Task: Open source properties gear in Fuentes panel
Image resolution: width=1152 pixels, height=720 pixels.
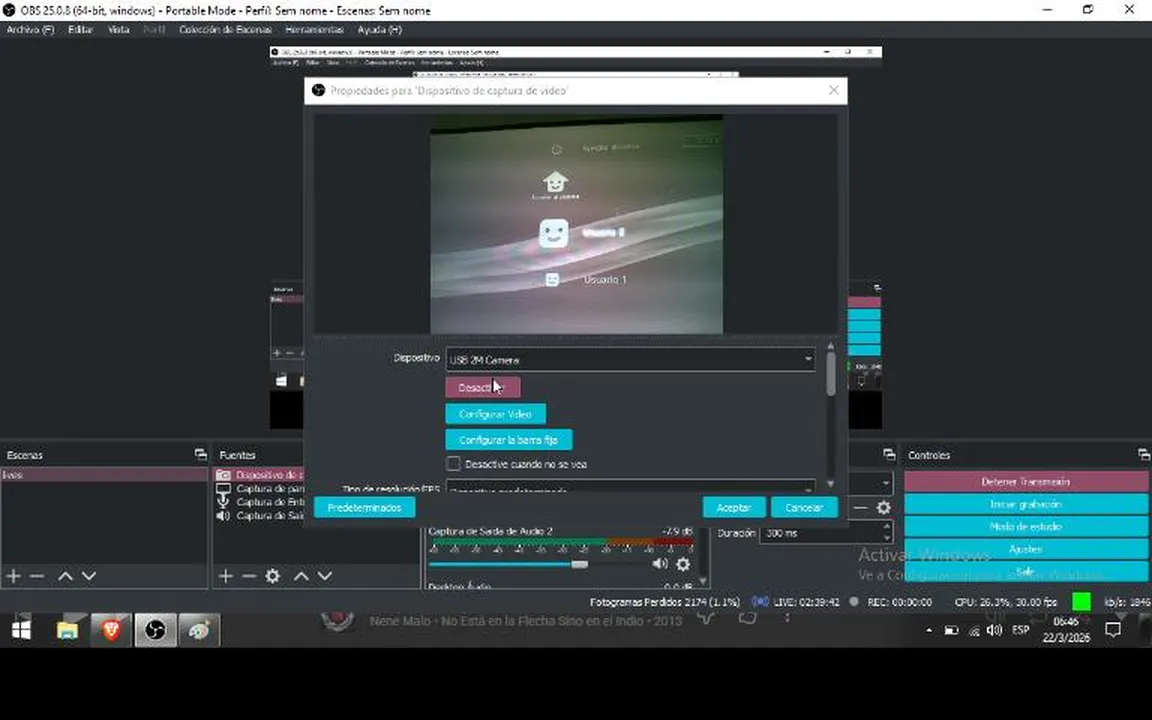Action: [273, 577]
